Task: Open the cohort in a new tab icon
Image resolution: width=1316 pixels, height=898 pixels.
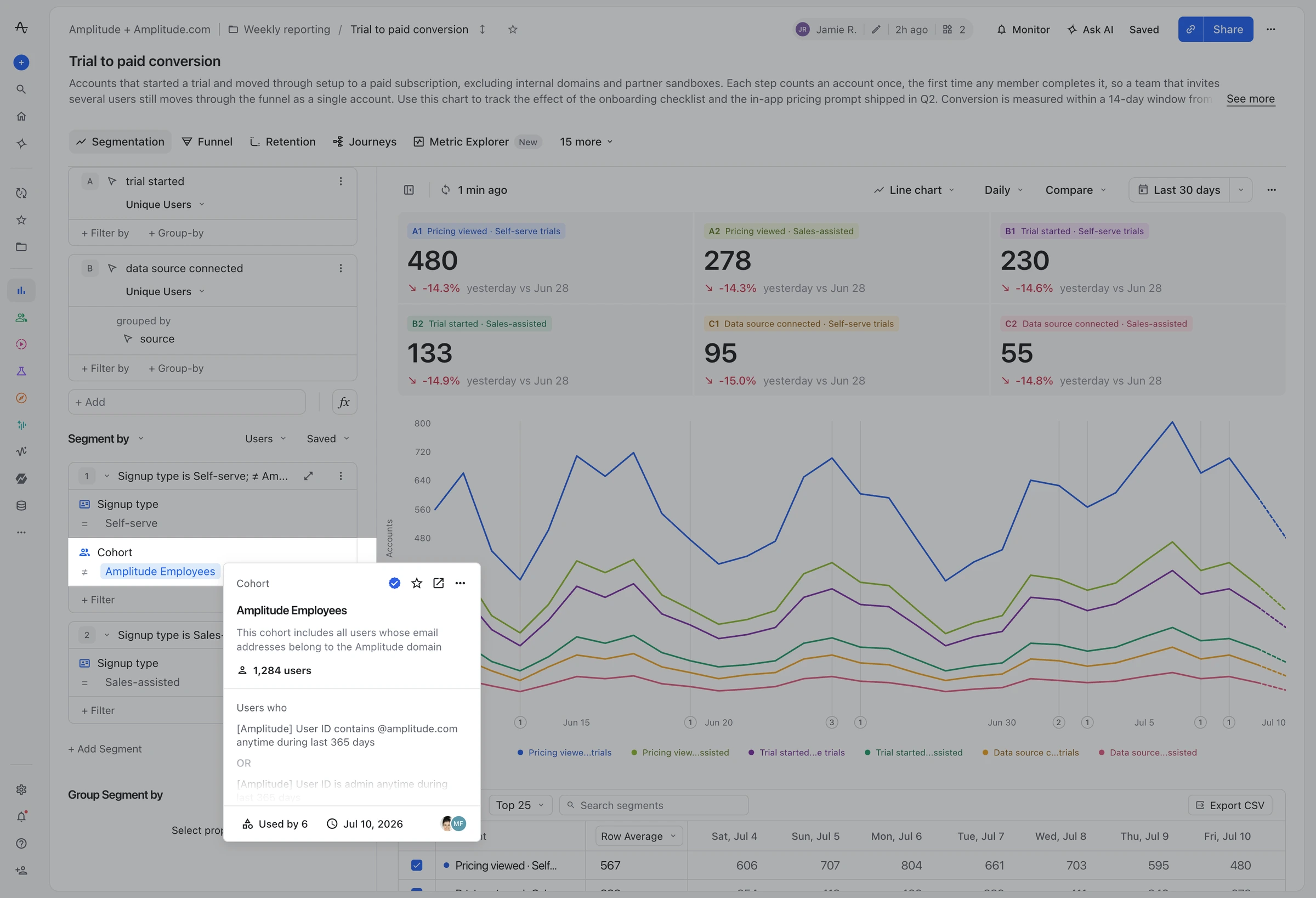Action: coord(438,583)
